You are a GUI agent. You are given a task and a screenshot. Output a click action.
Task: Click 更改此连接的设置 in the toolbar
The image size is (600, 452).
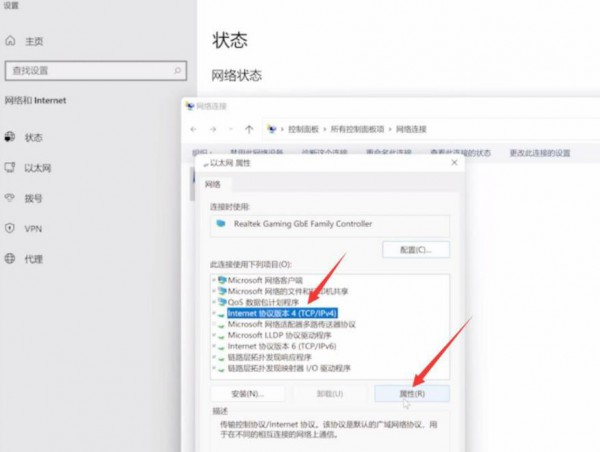pyautogui.click(x=540, y=153)
